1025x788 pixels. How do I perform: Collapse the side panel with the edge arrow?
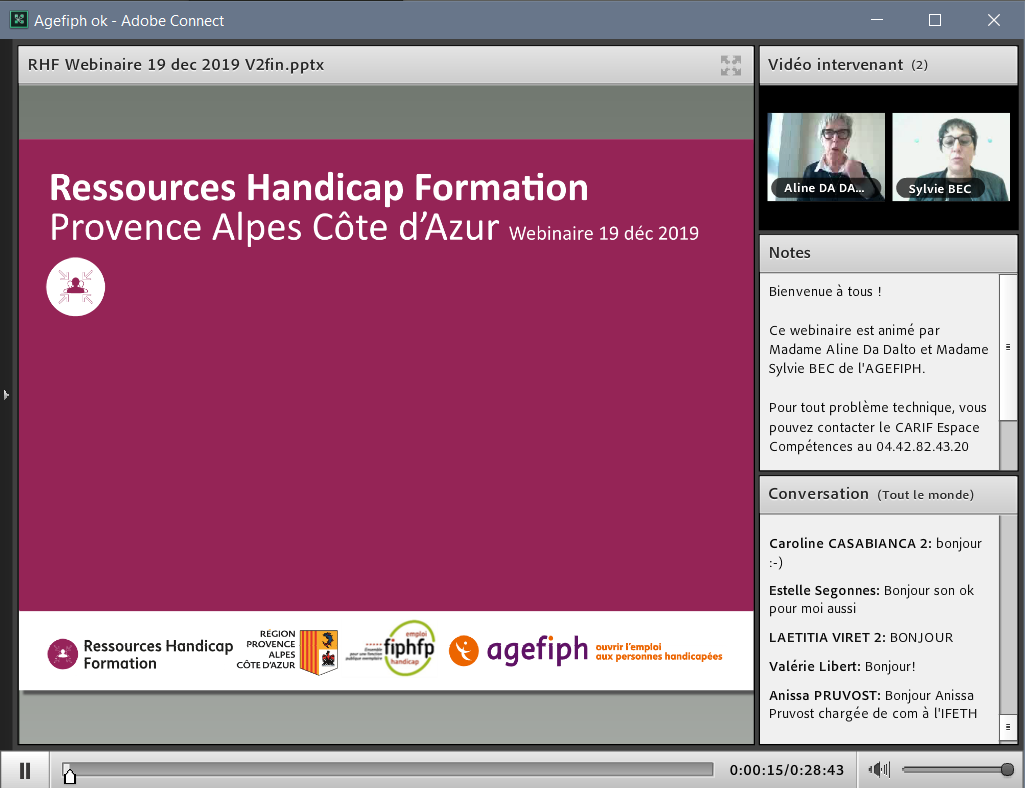click(6, 394)
